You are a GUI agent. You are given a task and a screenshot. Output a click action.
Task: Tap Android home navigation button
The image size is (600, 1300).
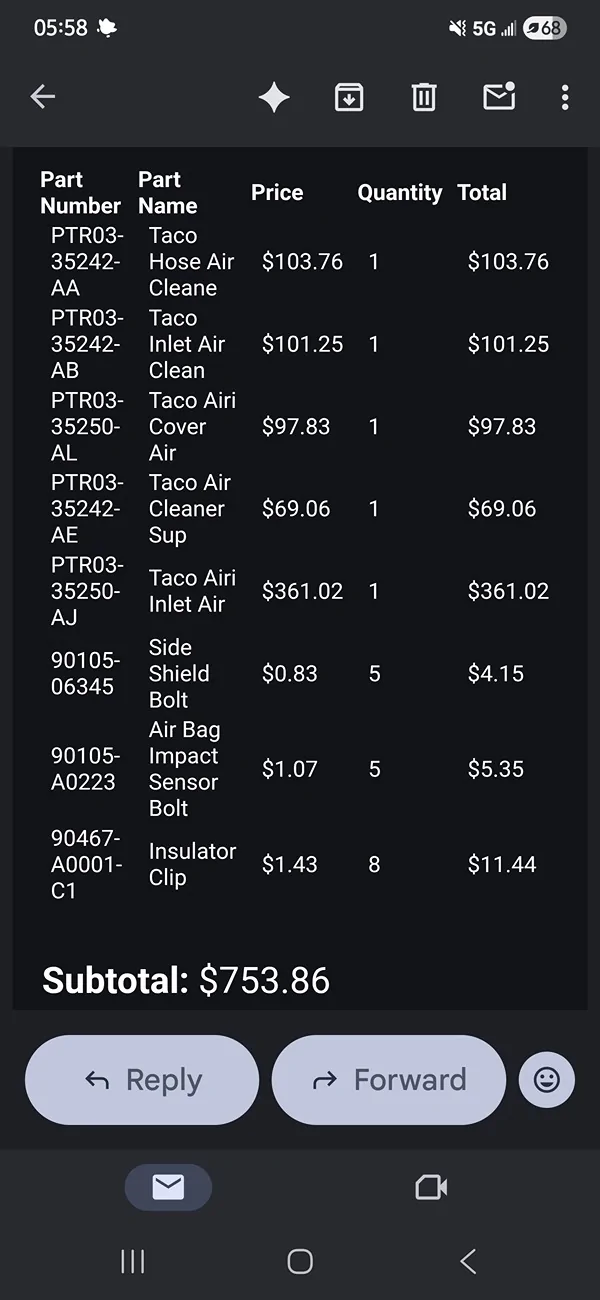300,1261
